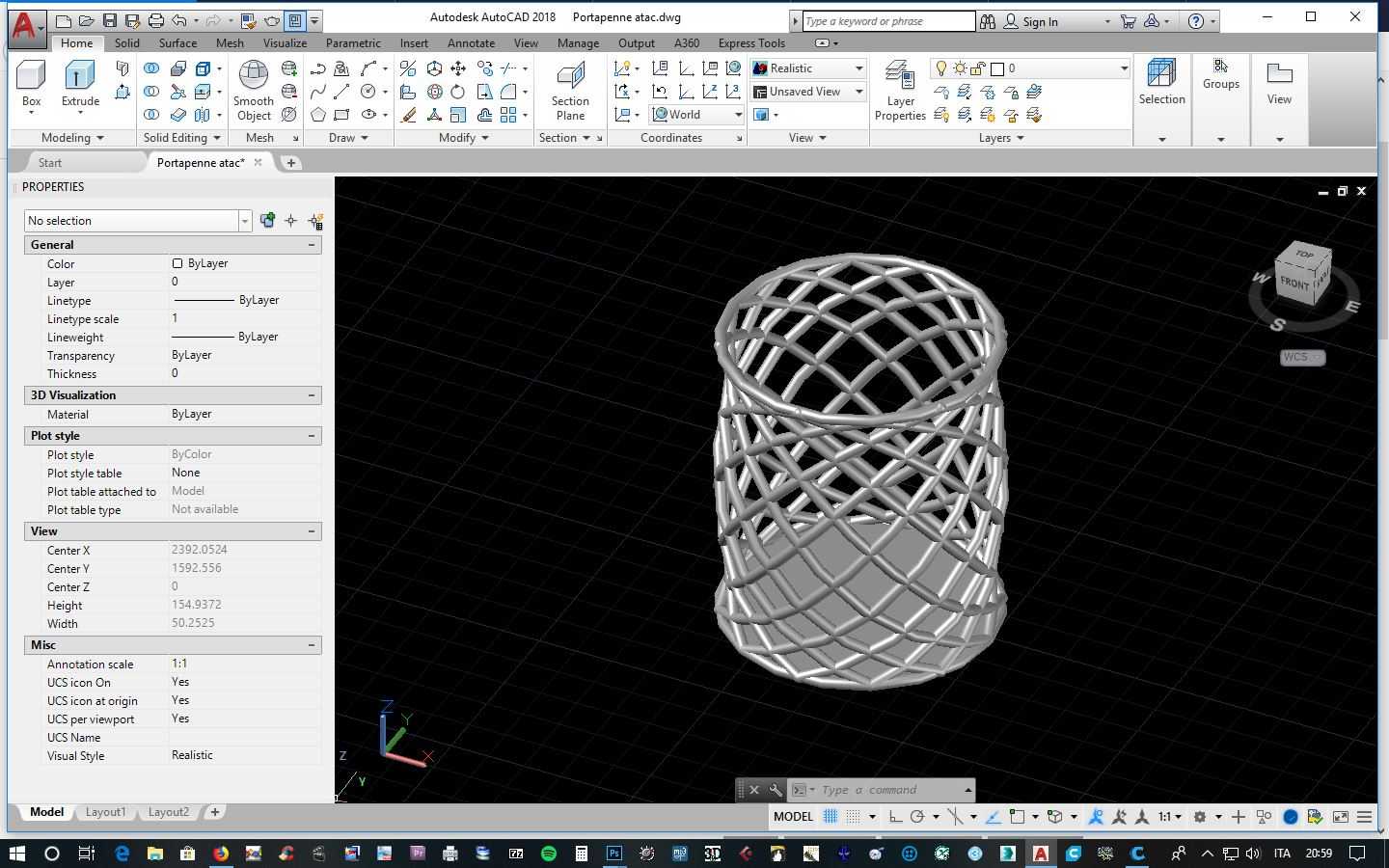Select the Spline draw tool
The height and width of the screenshot is (868, 1389).
point(318,92)
